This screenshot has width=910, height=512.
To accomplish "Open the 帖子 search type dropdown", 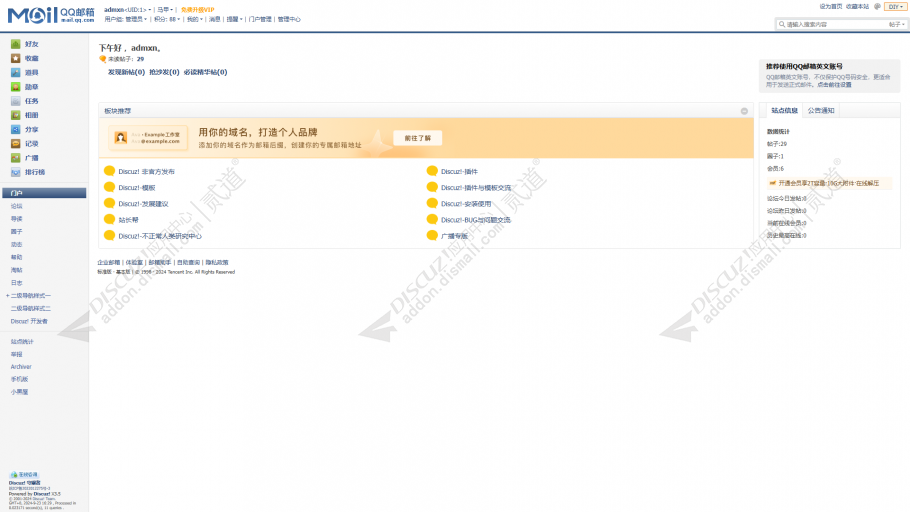I will 897,24.
